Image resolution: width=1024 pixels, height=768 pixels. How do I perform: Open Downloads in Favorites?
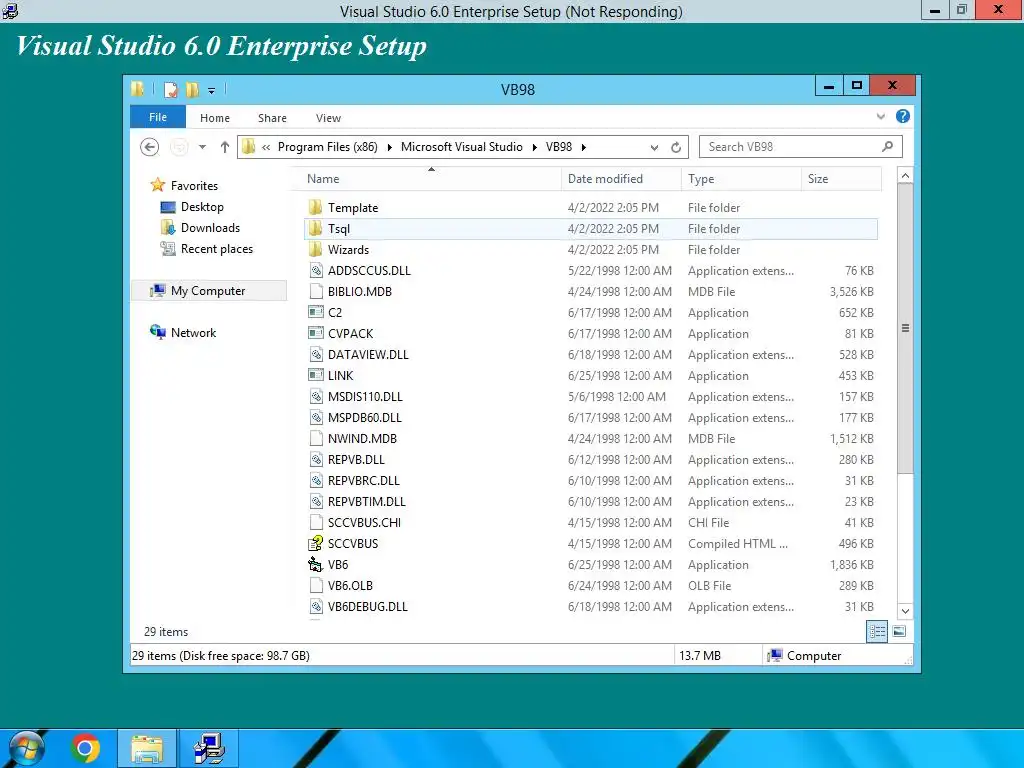click(x=210, y=228)
